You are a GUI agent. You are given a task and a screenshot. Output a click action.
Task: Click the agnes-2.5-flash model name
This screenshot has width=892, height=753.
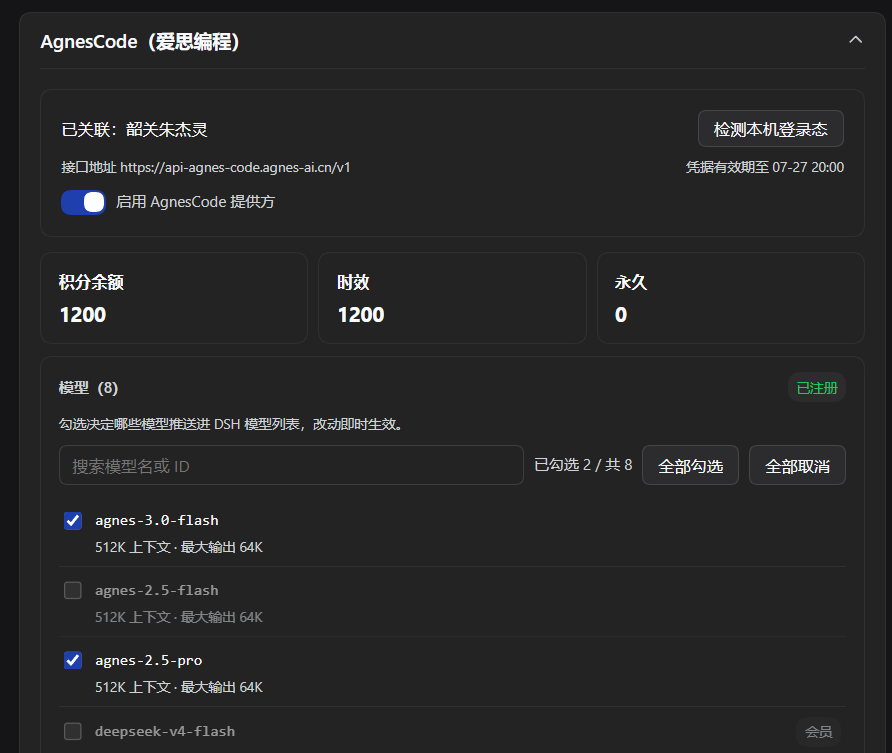point(156,590)
